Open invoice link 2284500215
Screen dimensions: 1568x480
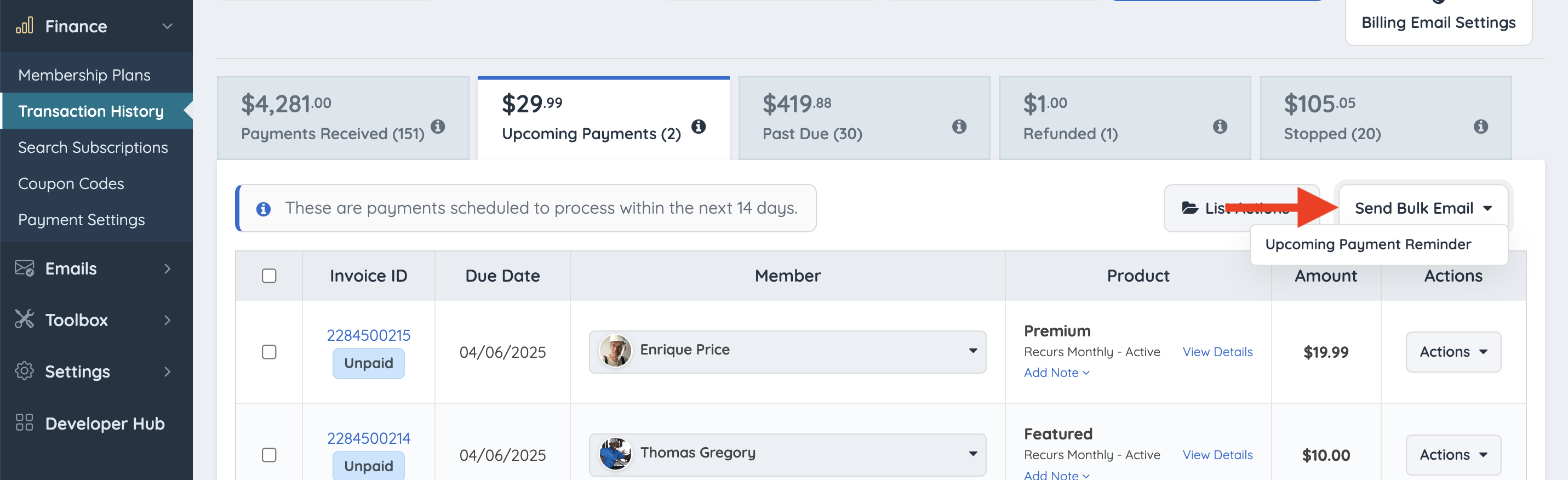point(368,335)
